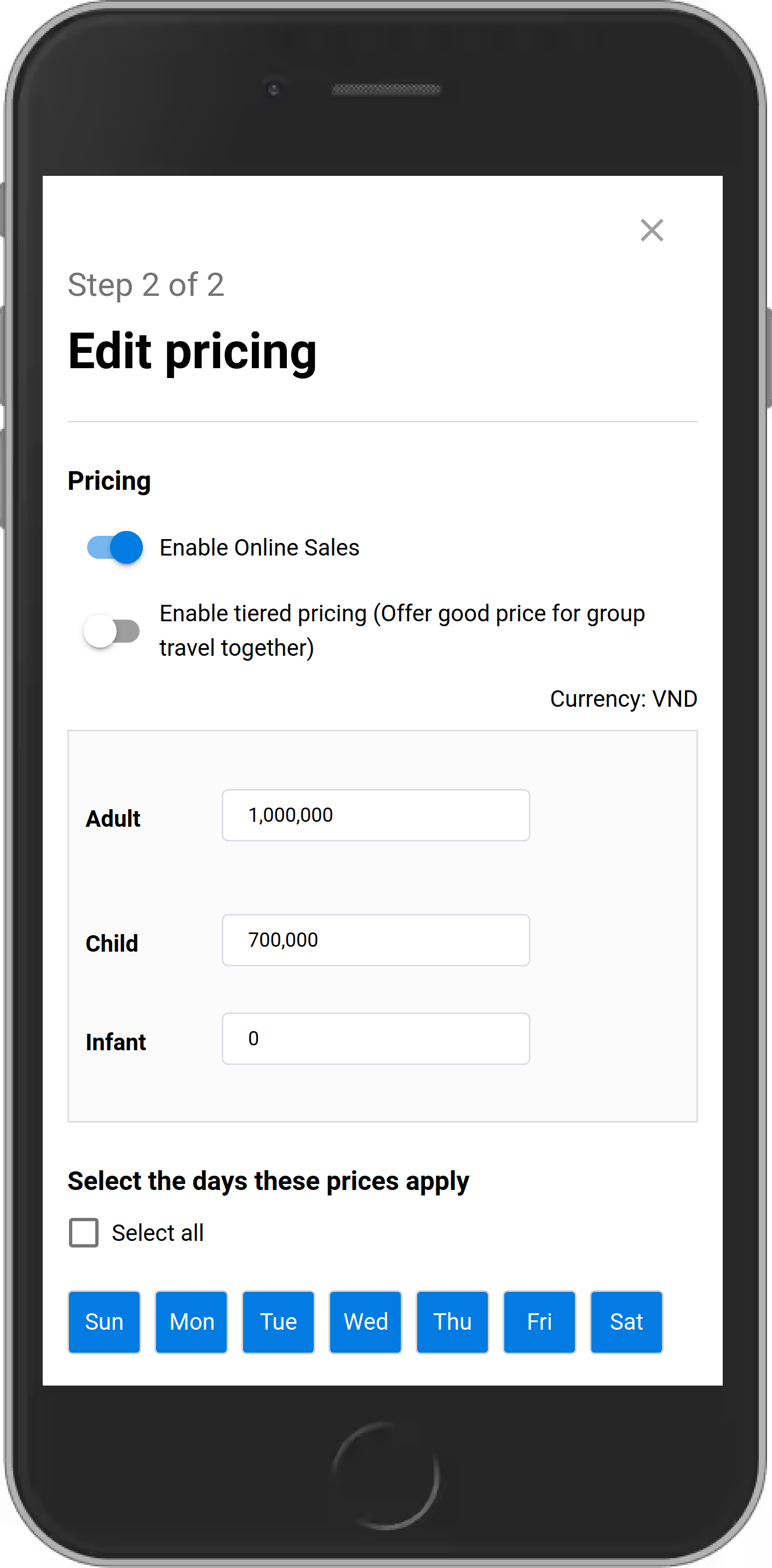Check the Select all days checkbox
The image size is (772, 1568).
(x=83, y=1232)
